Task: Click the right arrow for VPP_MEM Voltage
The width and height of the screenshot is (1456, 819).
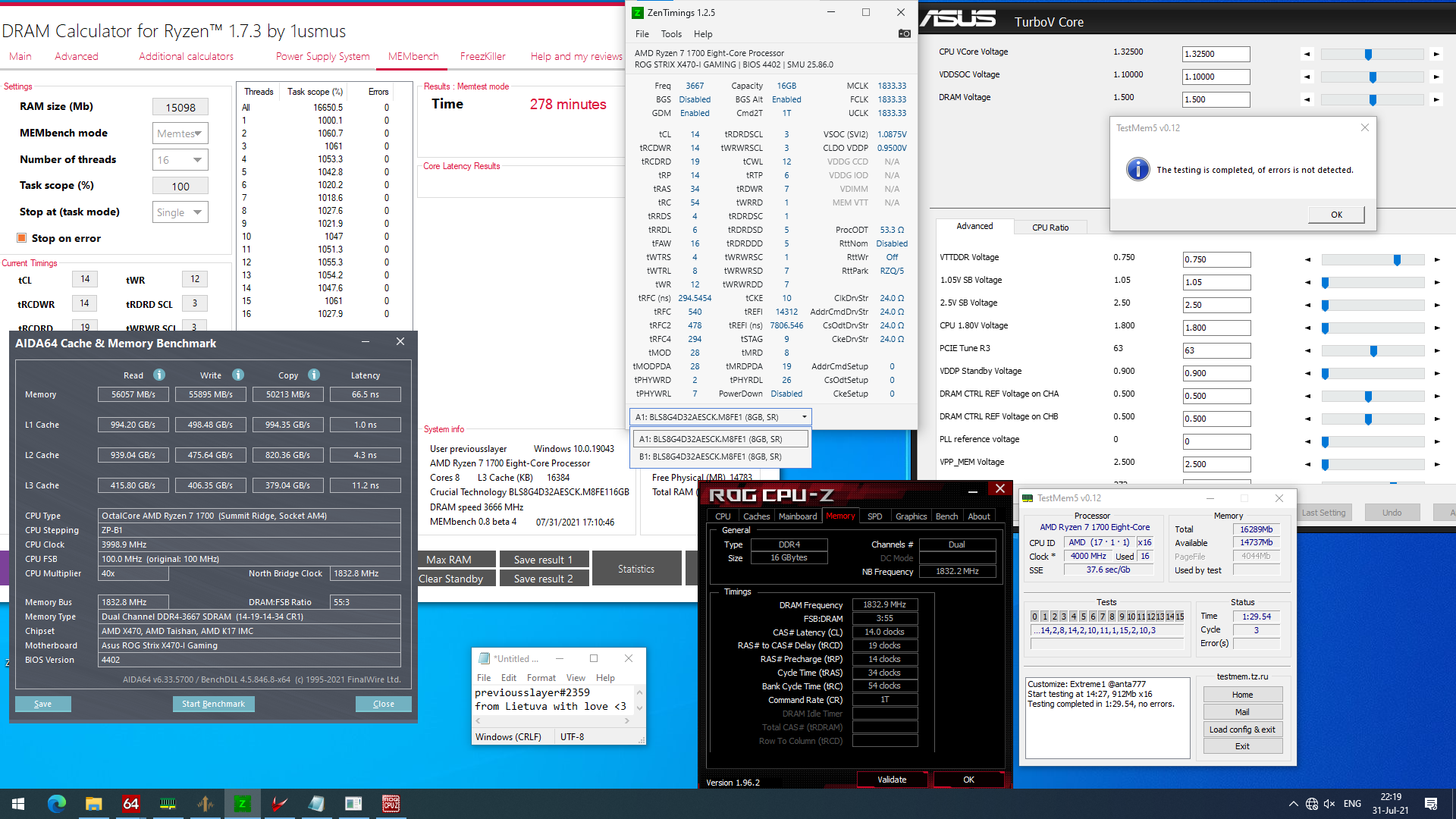Action: (1436, 465)
